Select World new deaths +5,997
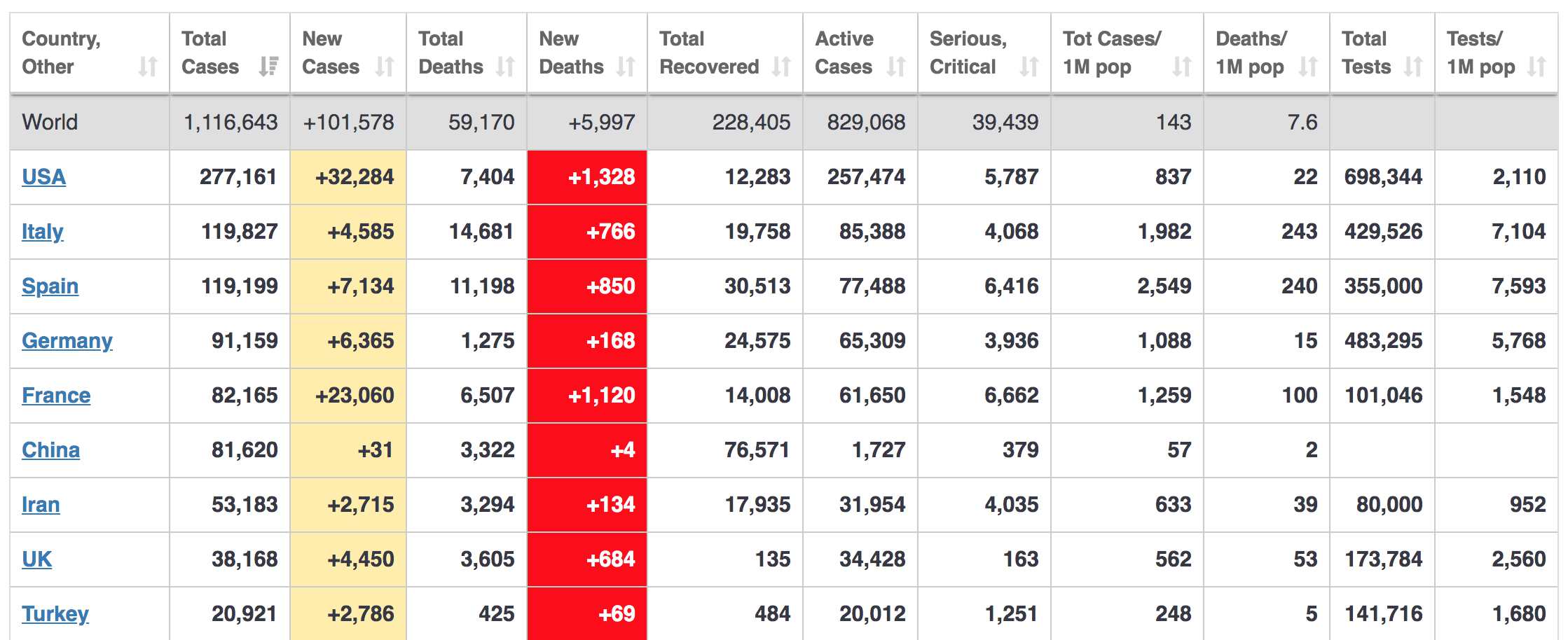The height and width of the screenshot is (640, 1568). pos(602,123)
